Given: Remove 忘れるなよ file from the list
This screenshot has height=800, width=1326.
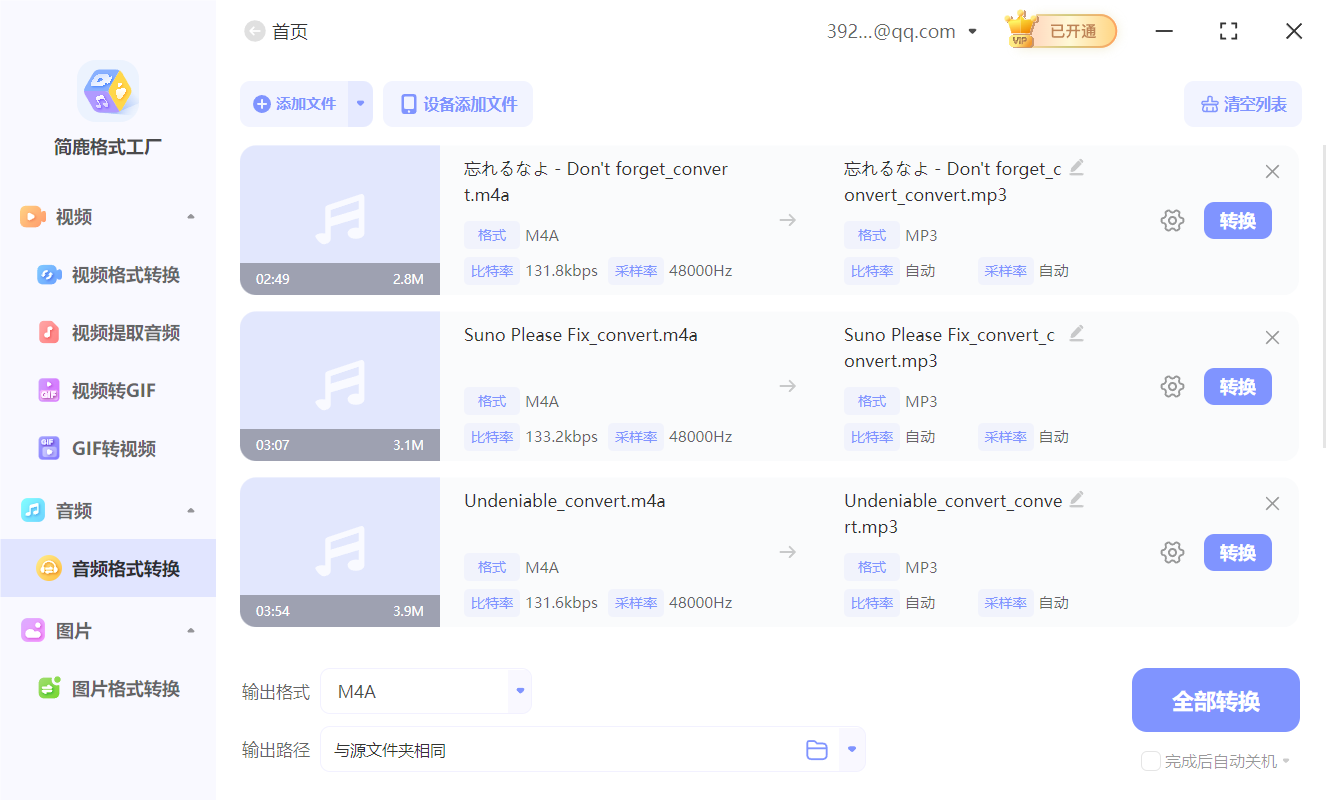Looking at the screenshot, I should pos(1272,171).
